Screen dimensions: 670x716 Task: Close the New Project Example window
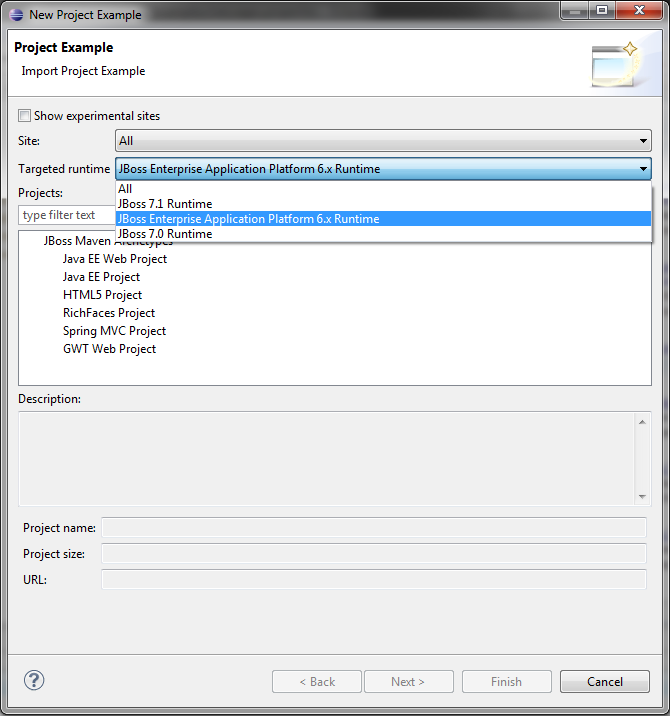(639, 11)
